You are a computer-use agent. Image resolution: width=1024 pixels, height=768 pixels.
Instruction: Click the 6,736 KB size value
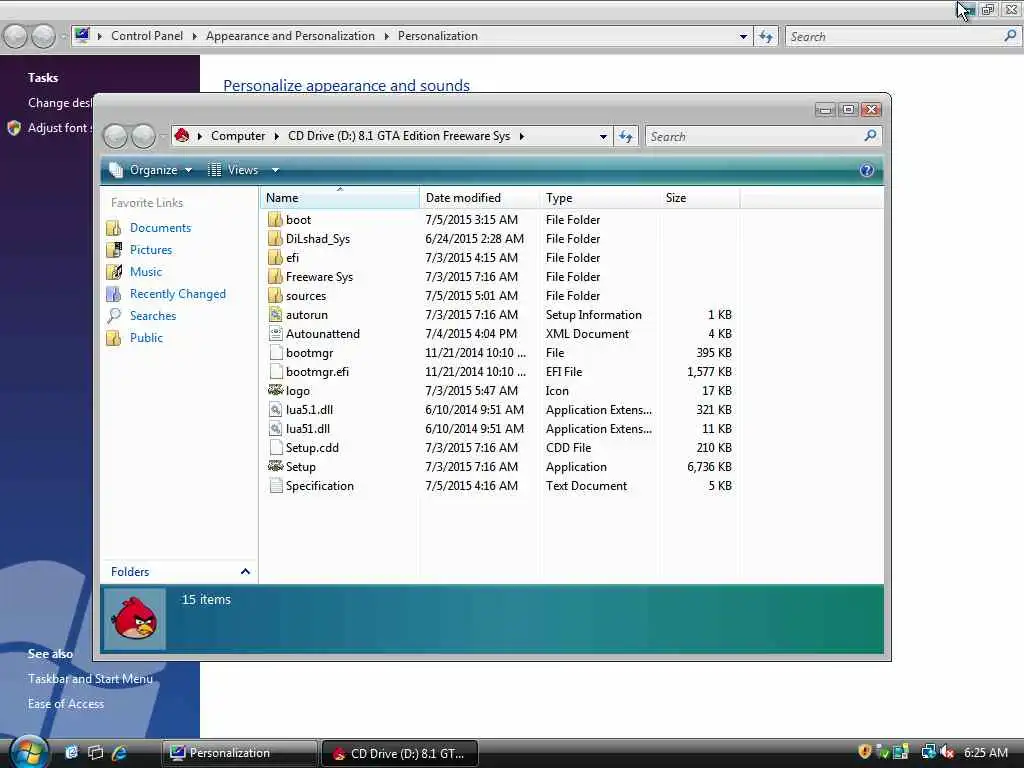coord(709,466)
